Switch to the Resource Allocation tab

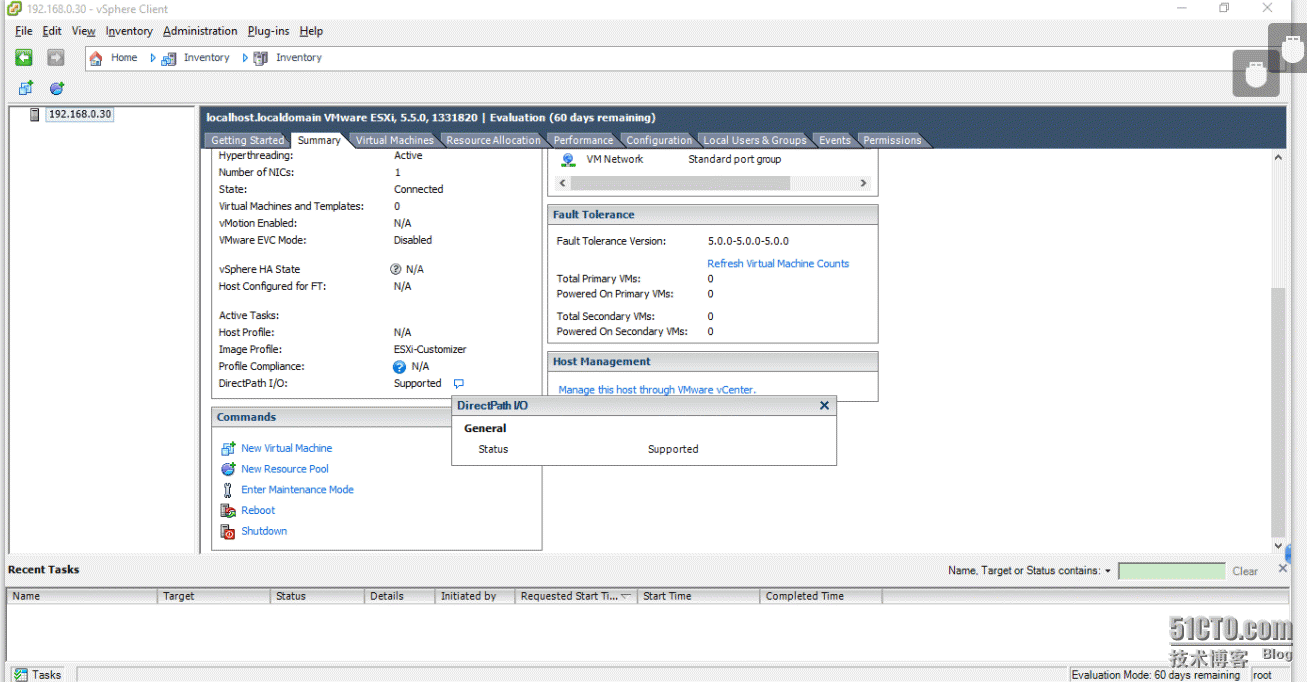493,140
